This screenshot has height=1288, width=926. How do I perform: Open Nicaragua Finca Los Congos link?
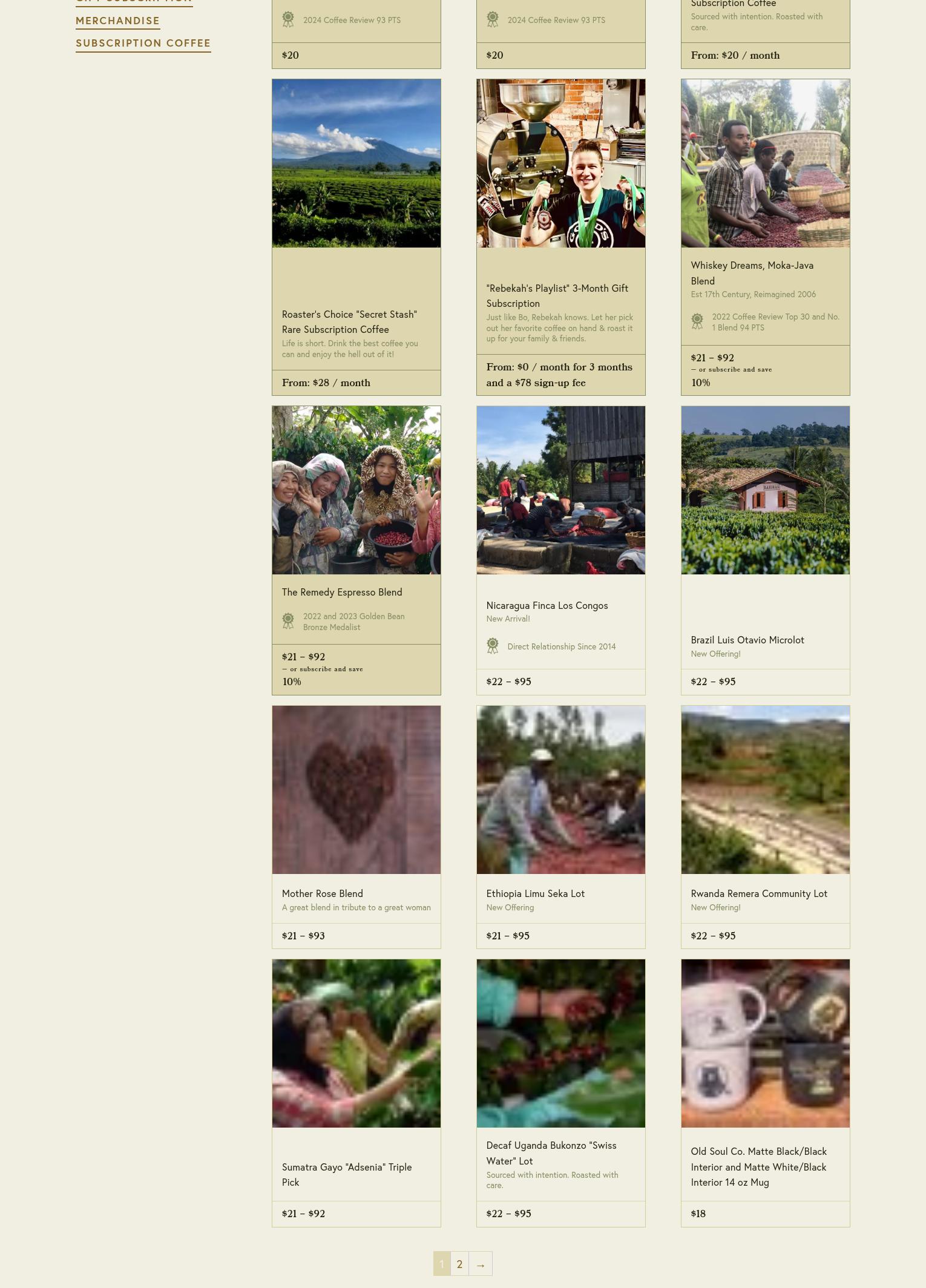(x=547, y=605)
